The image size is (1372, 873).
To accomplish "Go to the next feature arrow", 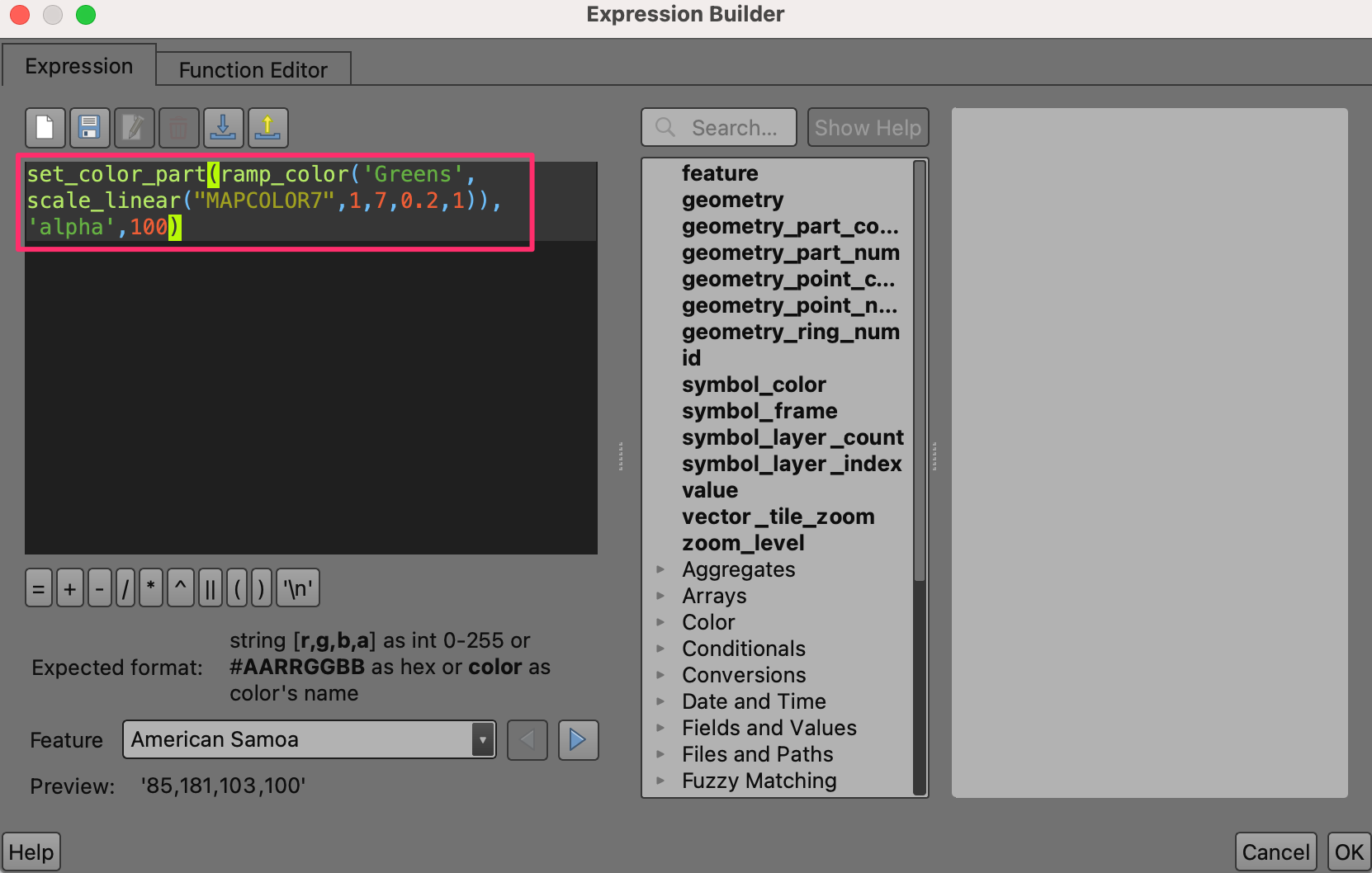I will [578, 739].
